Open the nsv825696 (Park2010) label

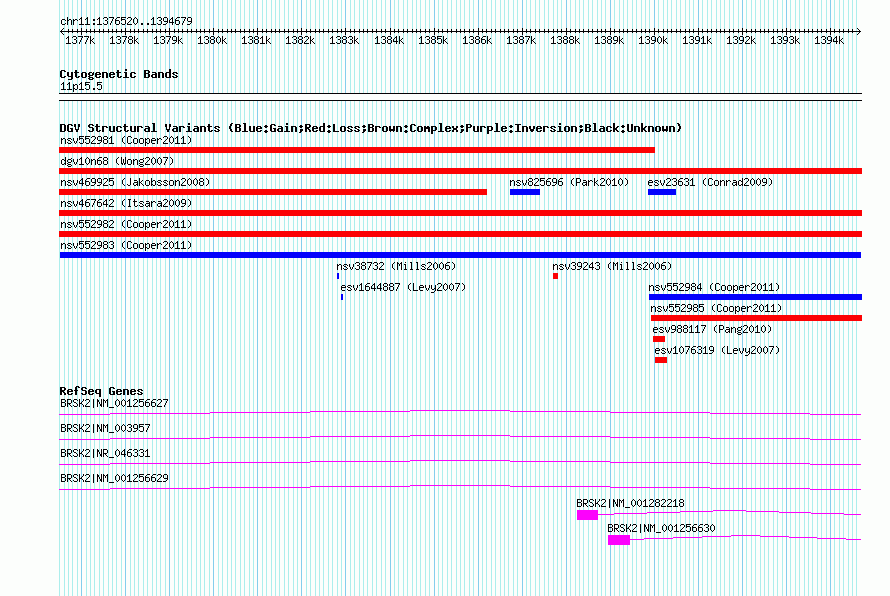[x=569, y=182]
